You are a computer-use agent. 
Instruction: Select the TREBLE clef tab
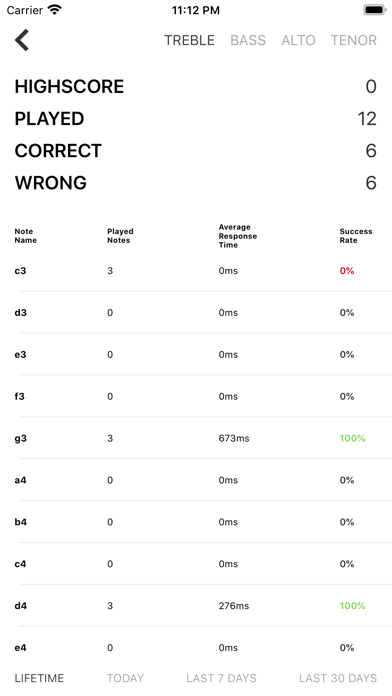(190, 40)
